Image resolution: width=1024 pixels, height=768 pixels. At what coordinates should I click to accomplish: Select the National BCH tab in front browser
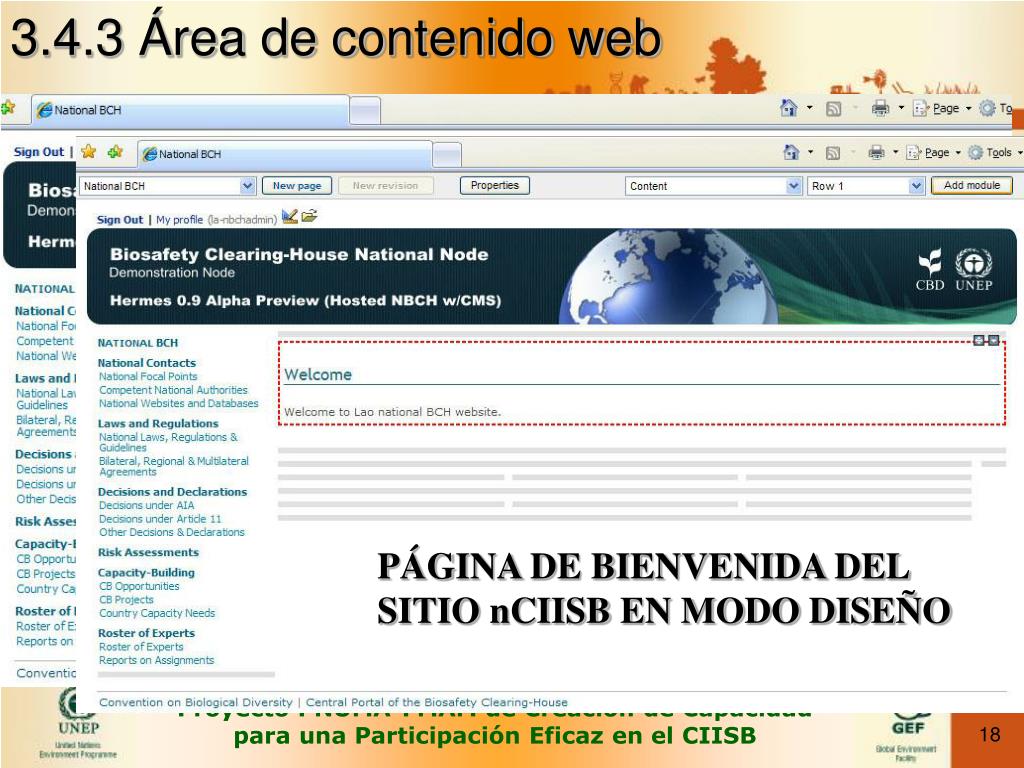tap(285, 154)
